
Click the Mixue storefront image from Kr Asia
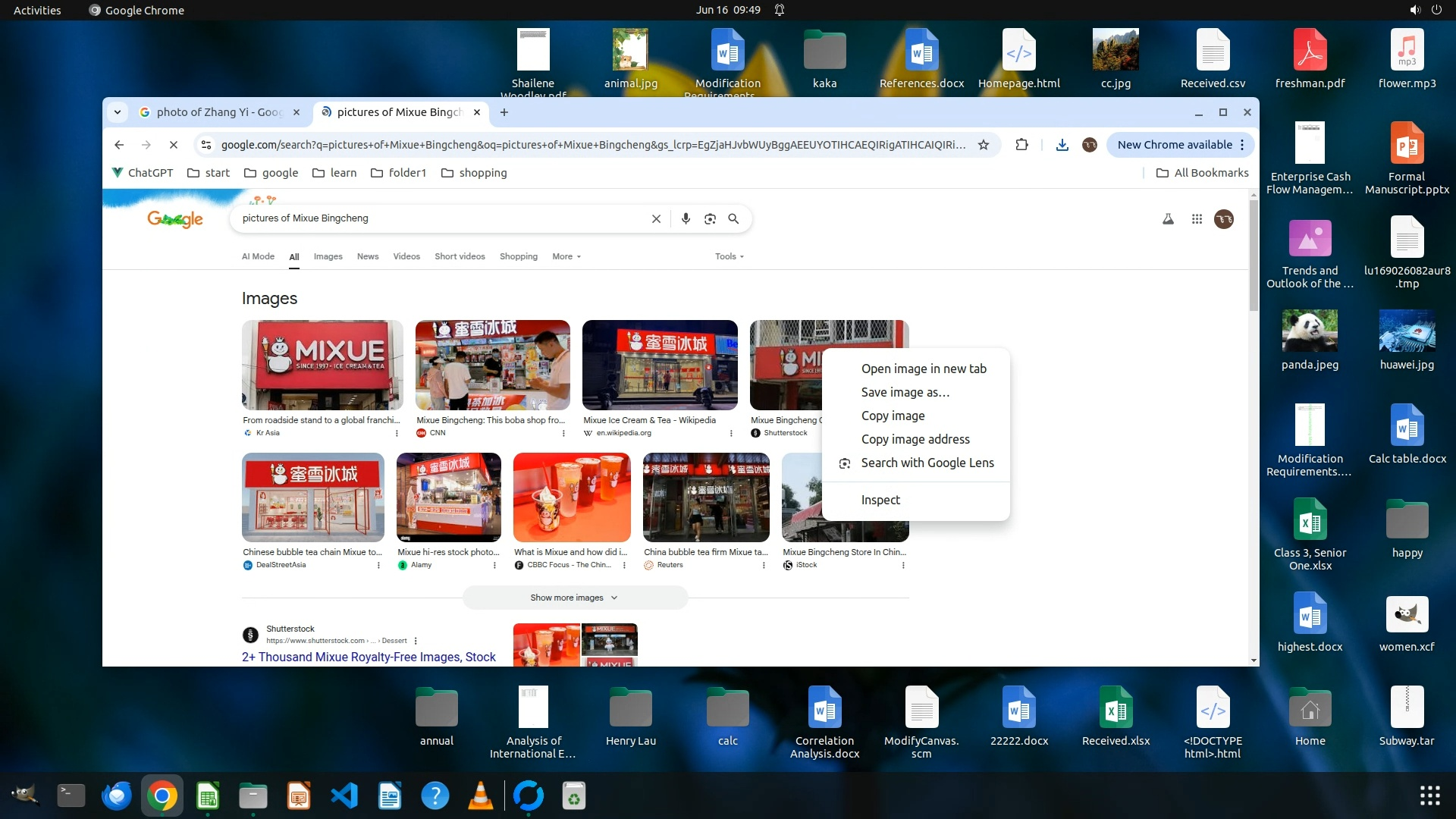point(322,365)
